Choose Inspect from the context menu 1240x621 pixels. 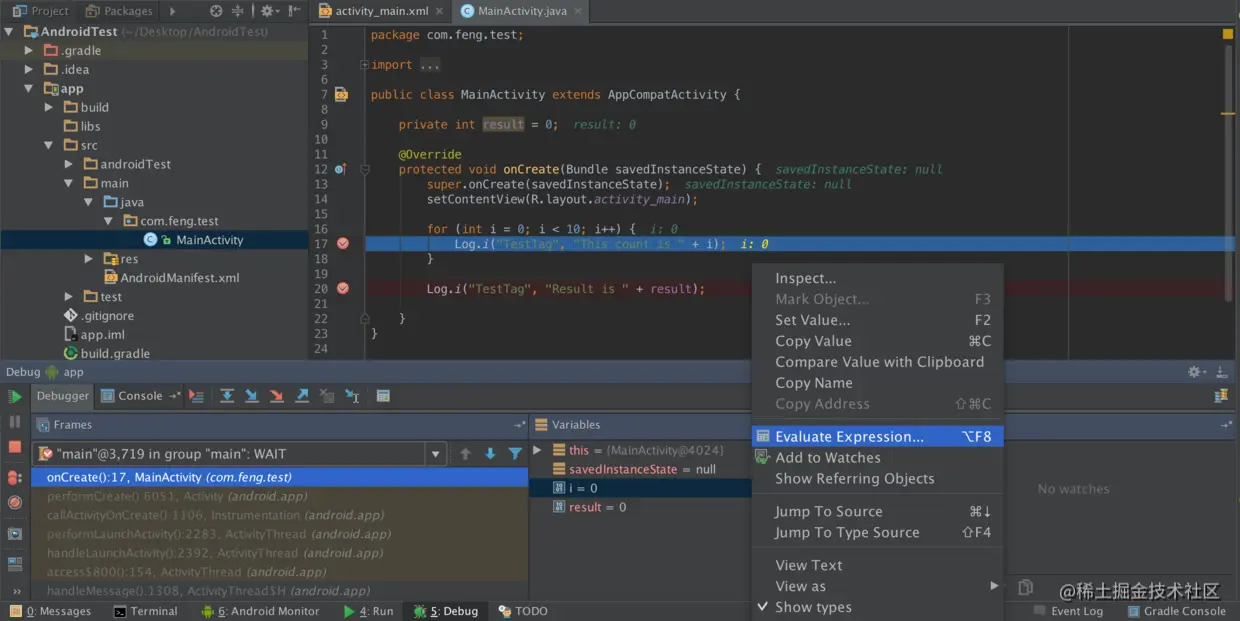click(877, 279)
